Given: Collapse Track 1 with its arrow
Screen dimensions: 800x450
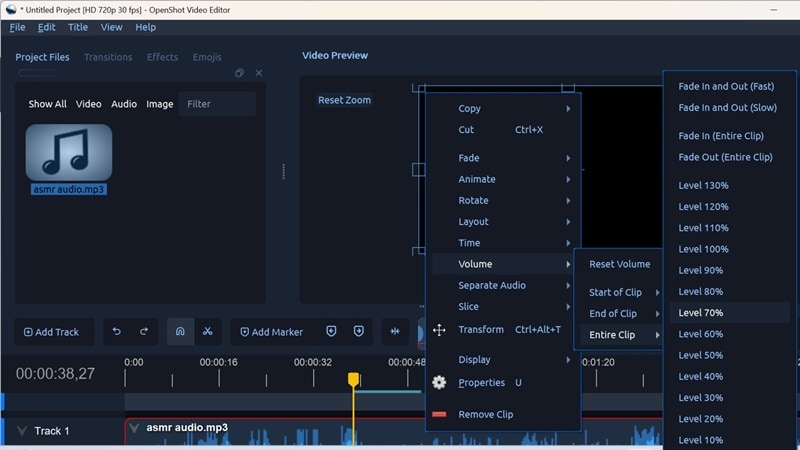Looking at the screenshot, I should click(22, 431).
